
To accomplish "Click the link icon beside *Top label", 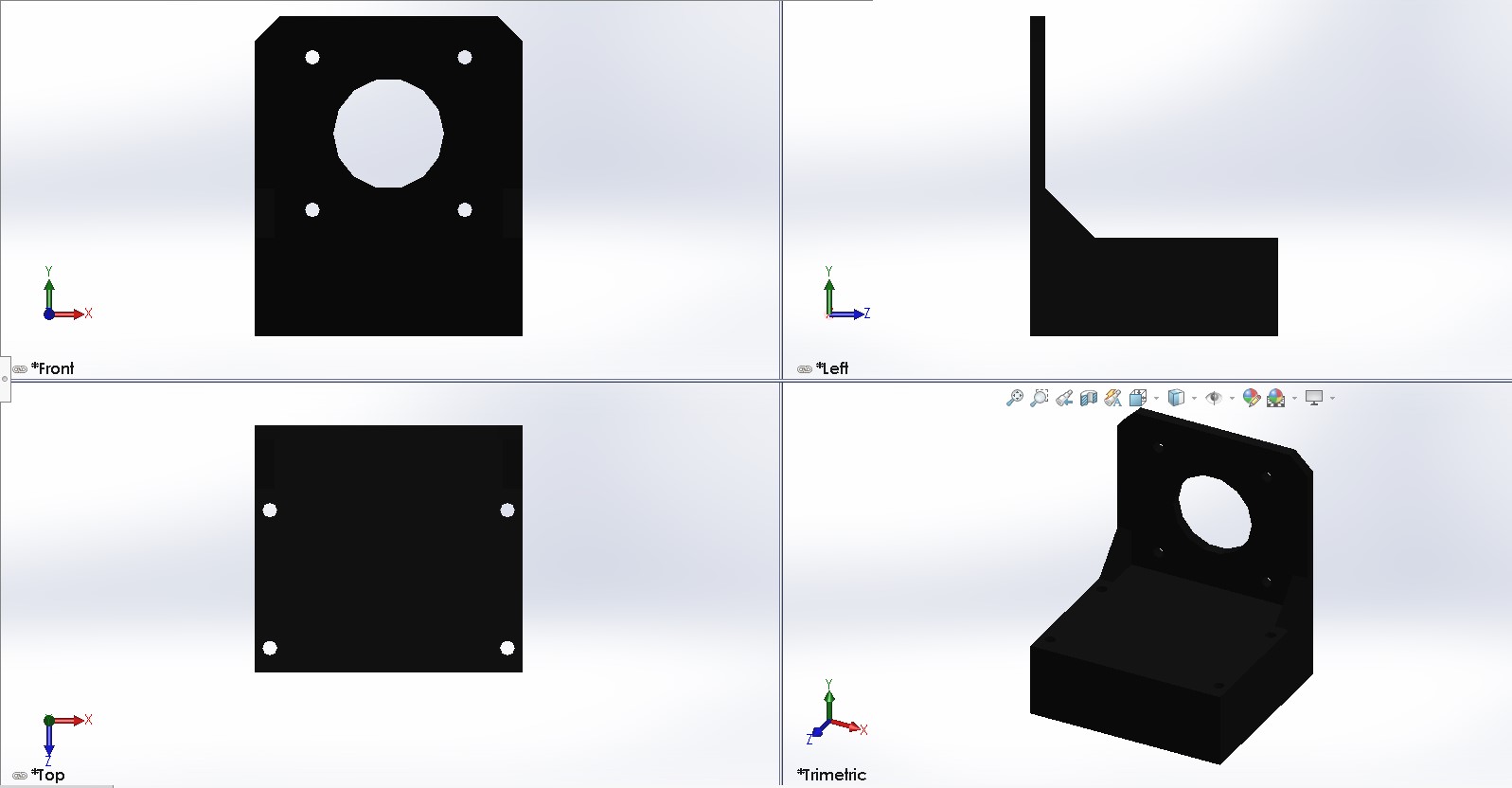I will point(20,776).
